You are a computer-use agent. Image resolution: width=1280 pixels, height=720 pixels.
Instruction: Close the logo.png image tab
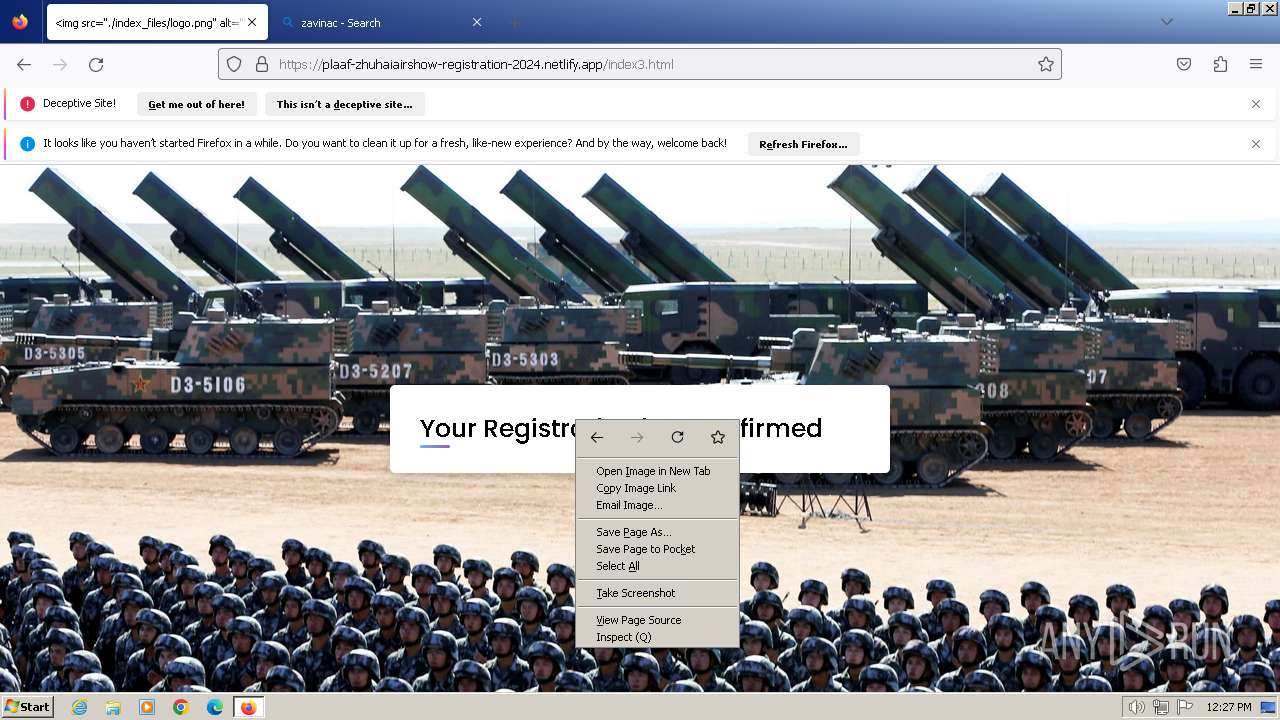(251, 22)
